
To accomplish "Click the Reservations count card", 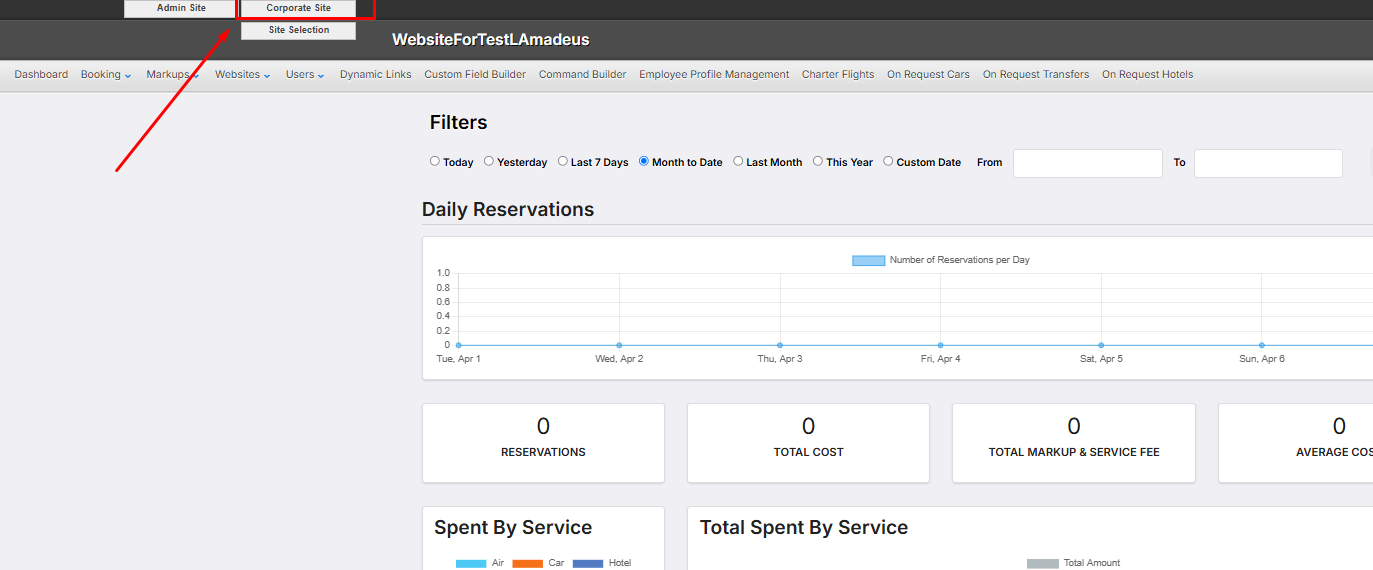I will [x=543, y=443].
